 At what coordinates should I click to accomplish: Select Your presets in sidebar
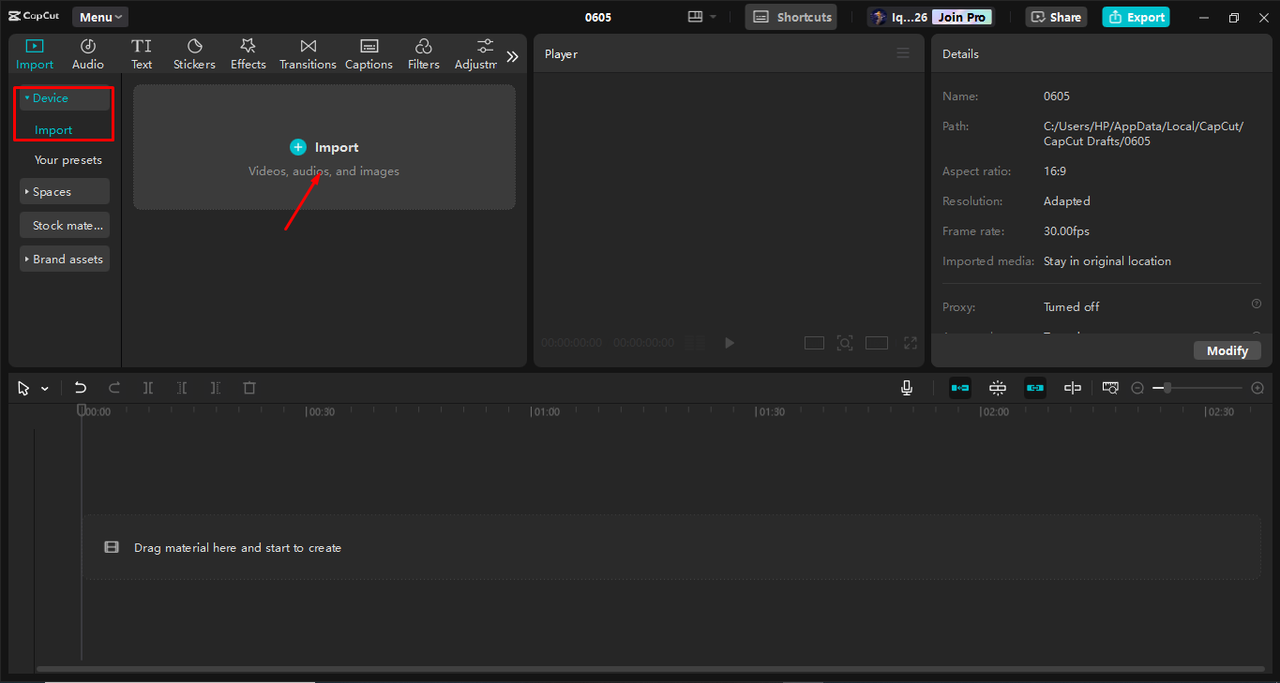tap(68, 160)
